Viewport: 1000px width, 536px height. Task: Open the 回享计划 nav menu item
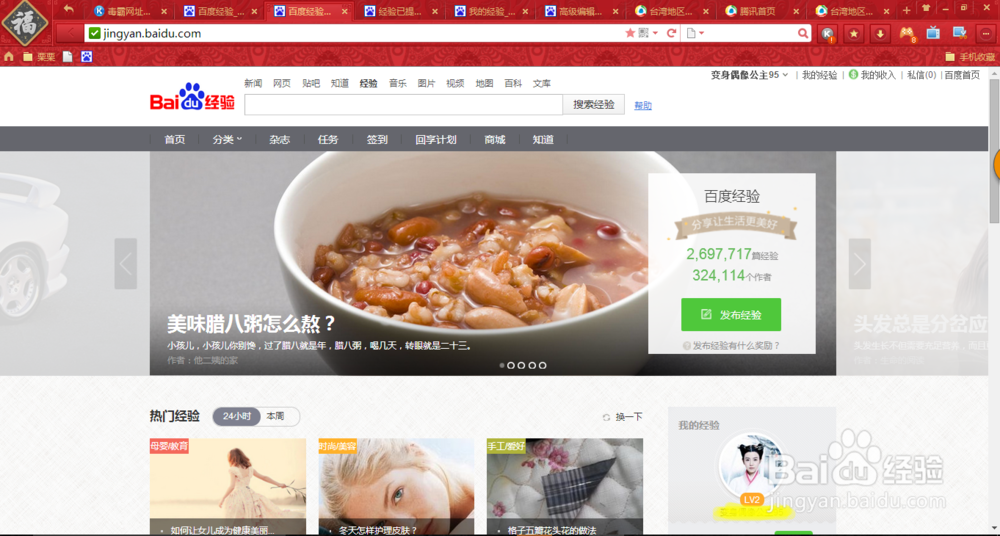pos(436,139)
